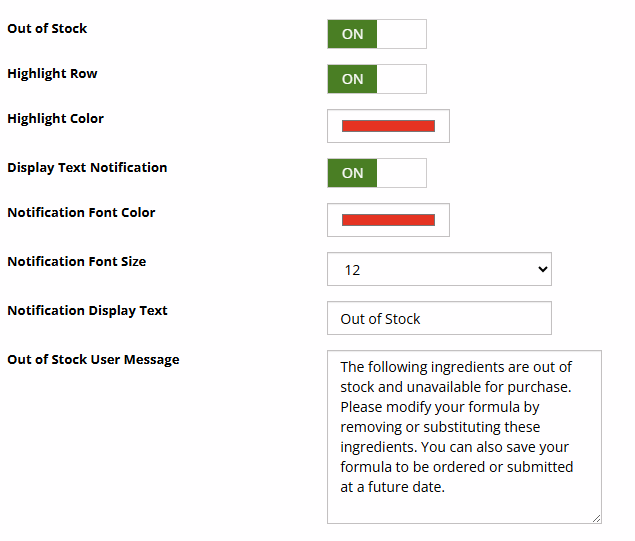Open the Highlight Color picker swatch
The width and height of the screenshot is (635, 541).
click(388, 126)
